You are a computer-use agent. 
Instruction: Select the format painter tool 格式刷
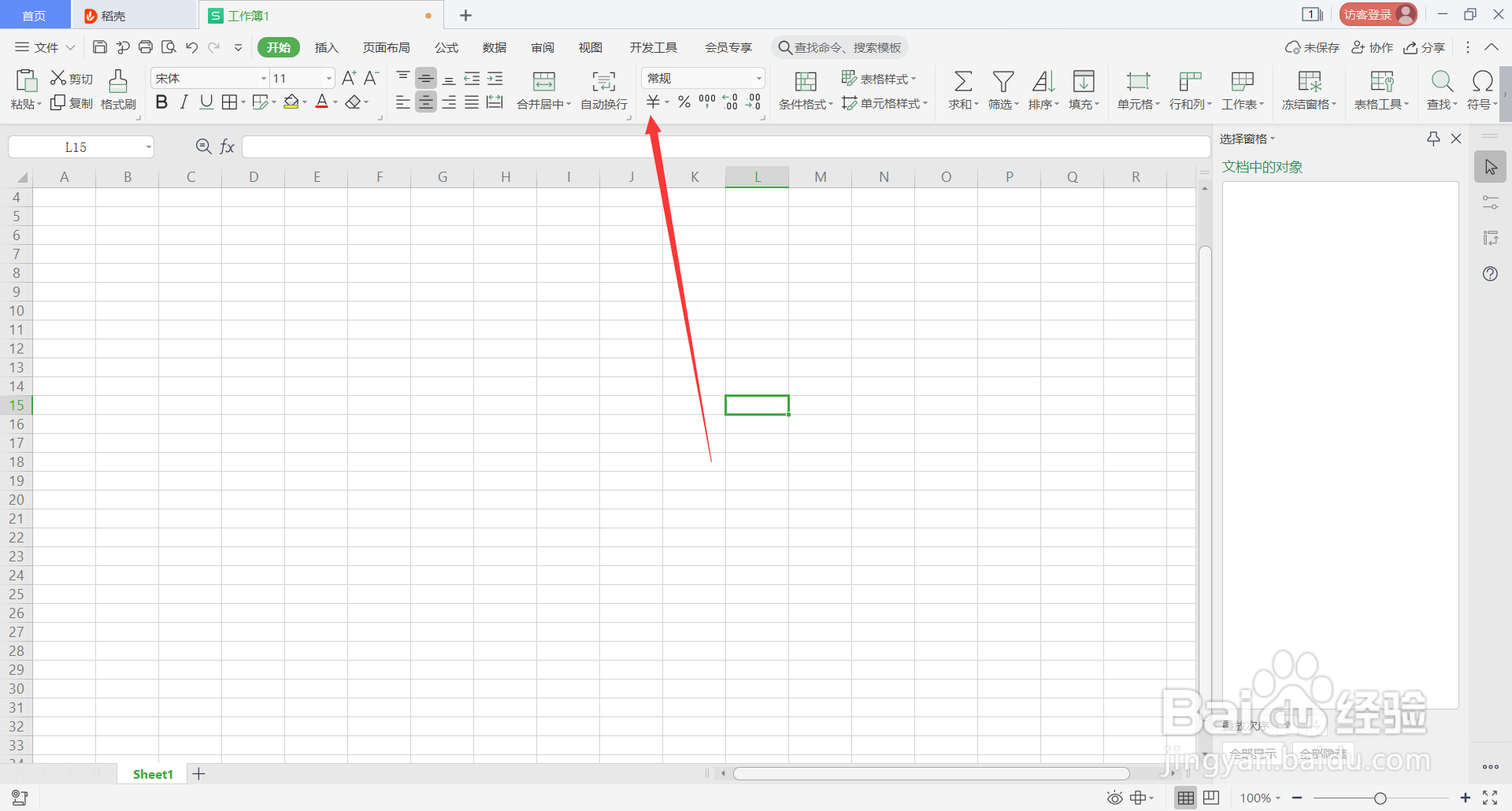pos(117,89)
